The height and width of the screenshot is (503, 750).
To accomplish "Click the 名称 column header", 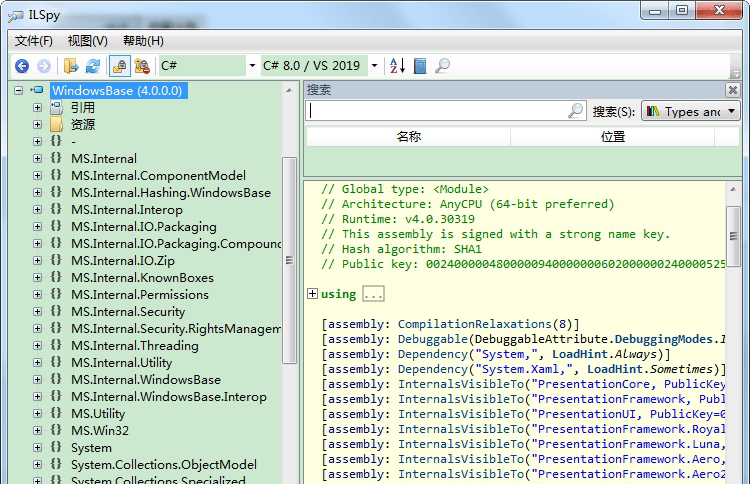I will coord(409,137).
